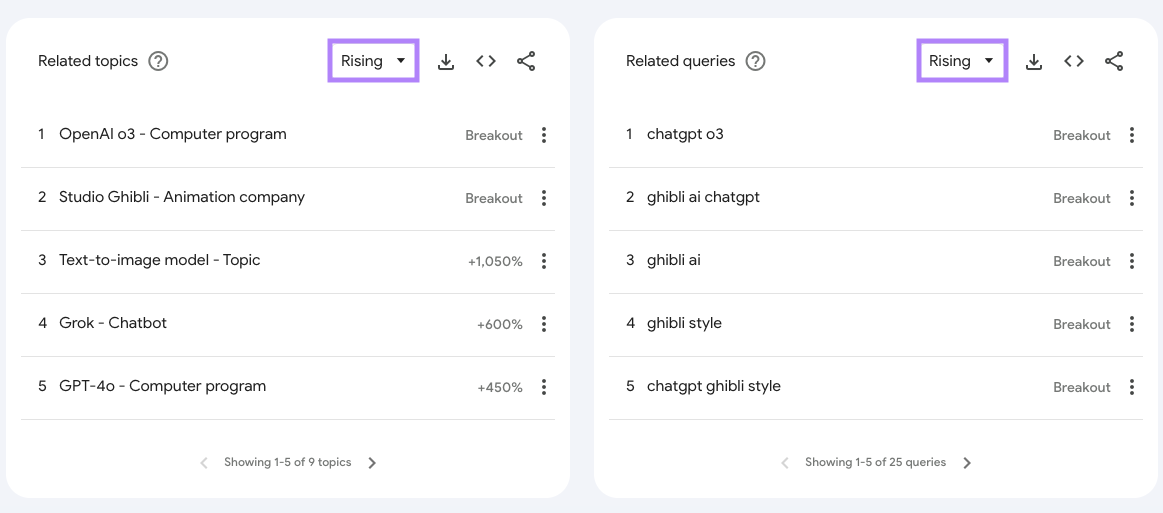The height and width of the screenshot is (513, 1163).
Task: Open help tooltip for Related topics
Action: (x=158, y=61)
